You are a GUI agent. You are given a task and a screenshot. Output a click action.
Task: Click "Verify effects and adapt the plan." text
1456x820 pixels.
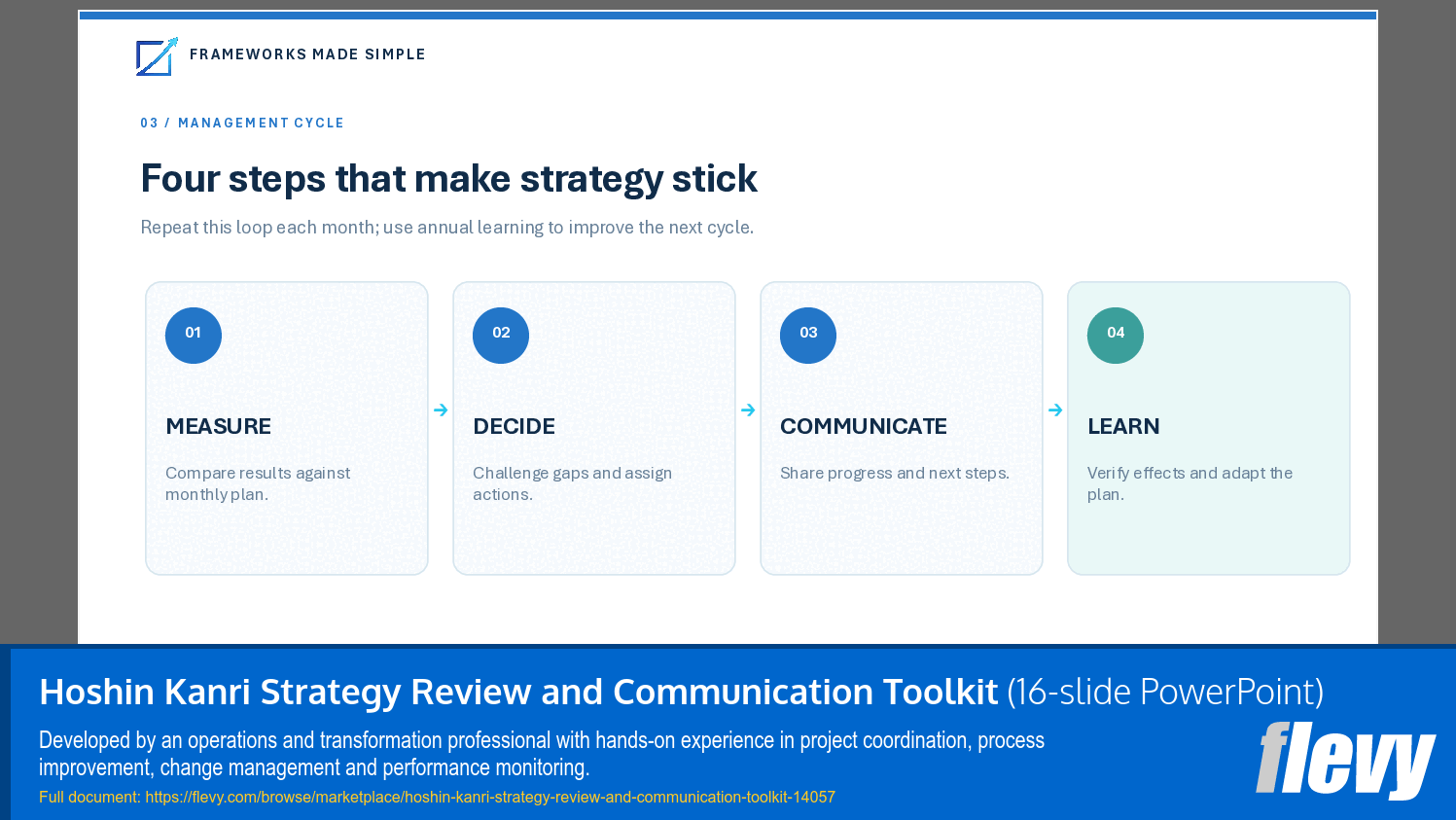pos(1190,483)
